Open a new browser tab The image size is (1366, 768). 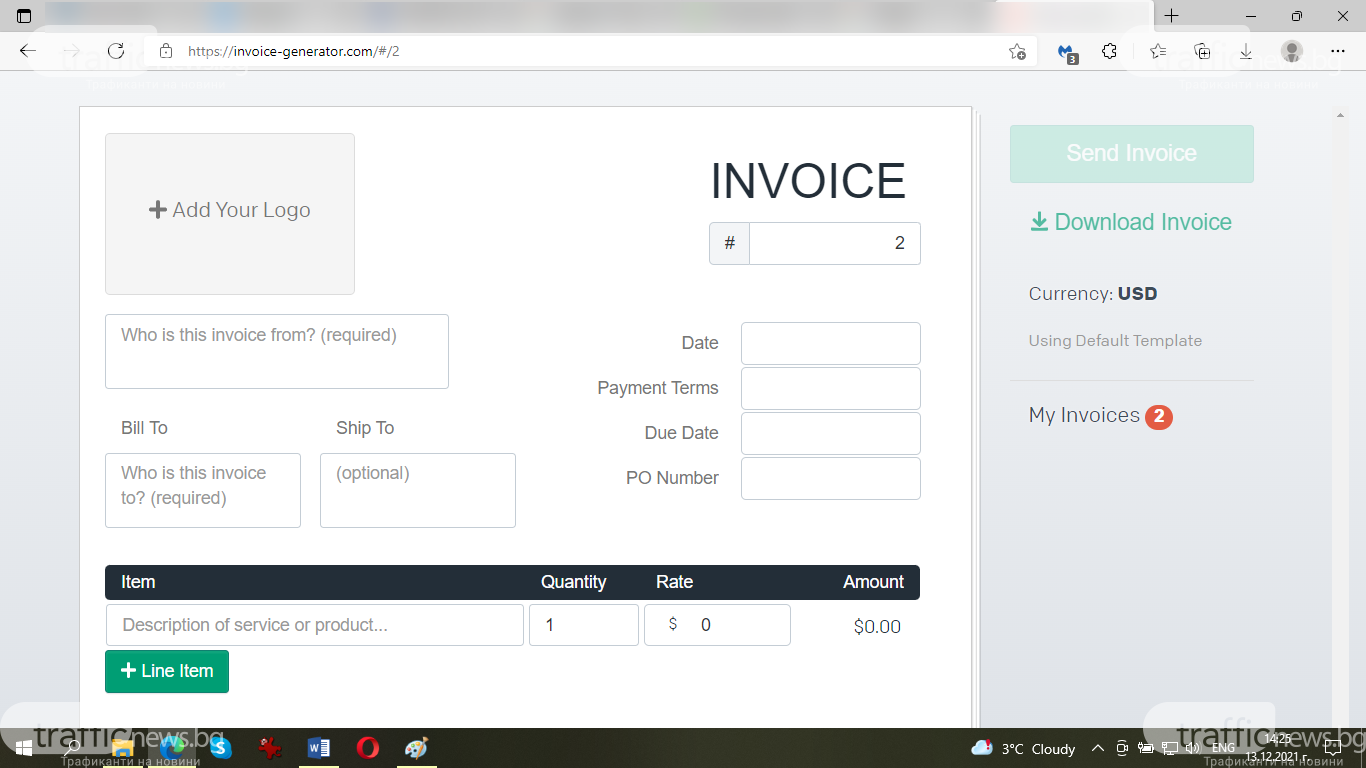1172,16
